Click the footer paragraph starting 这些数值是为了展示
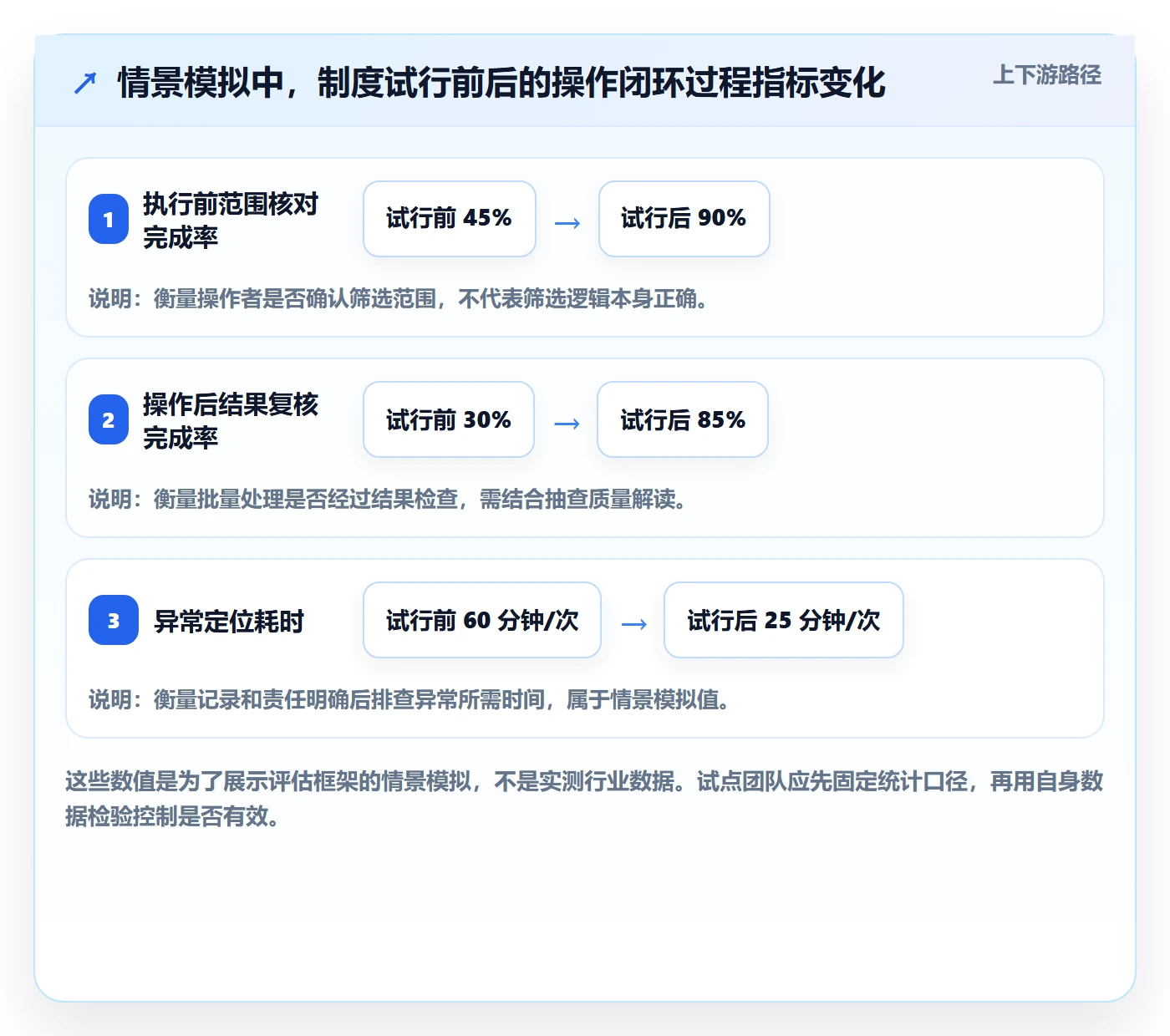 [x=584, y=798]
